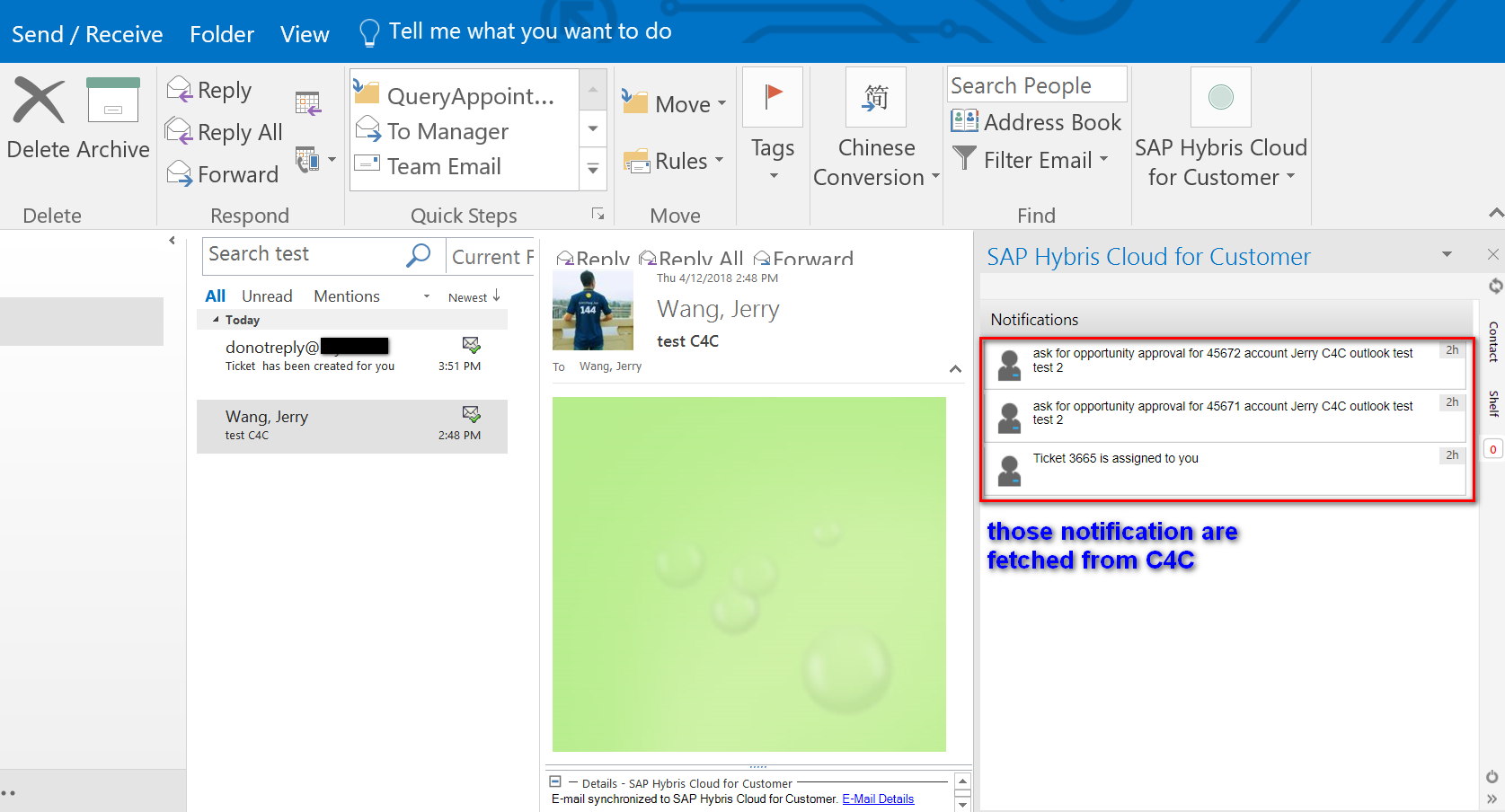This screenshot has width=1505, height=812.
Task: Expand the Quick Steps gallery more arrow
Action: coord(593,168)
